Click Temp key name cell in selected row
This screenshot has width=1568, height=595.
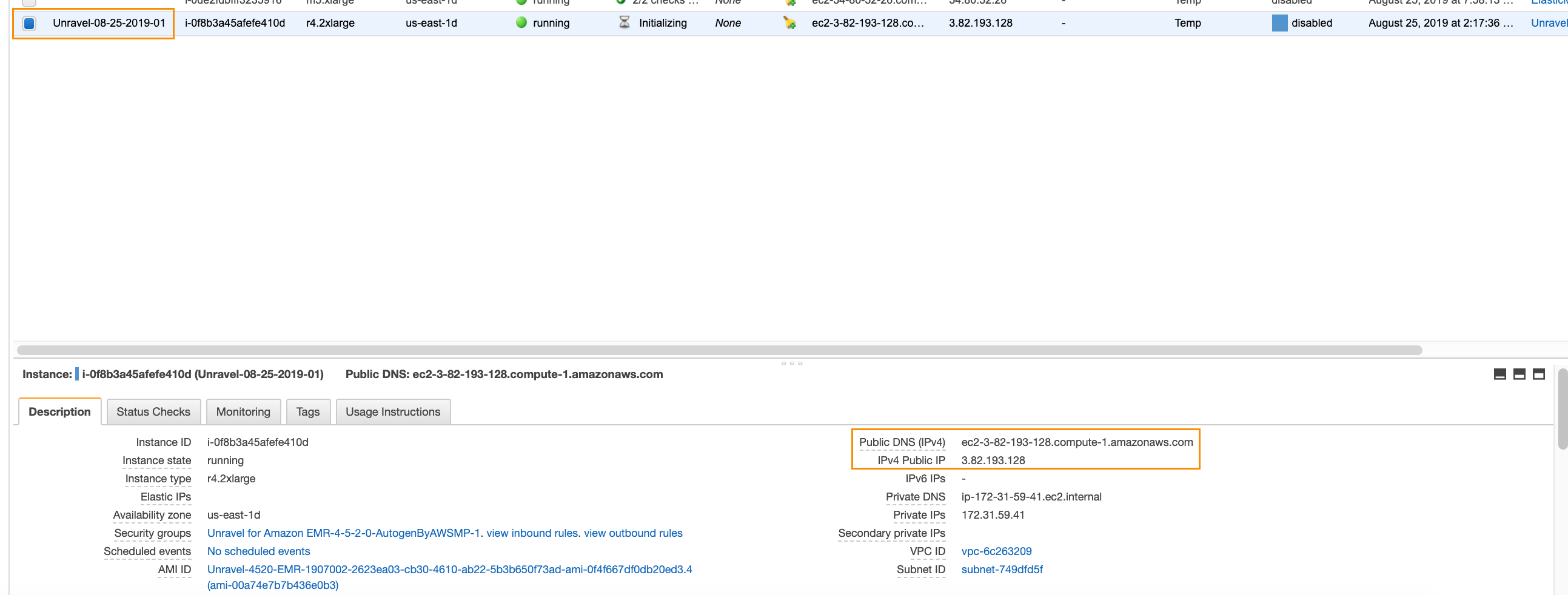tap(1188, 23)
